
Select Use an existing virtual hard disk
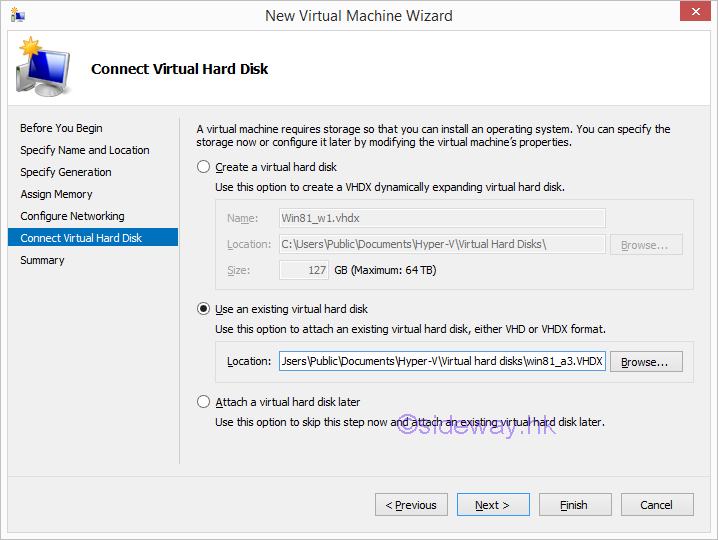(x=204, y=310)
